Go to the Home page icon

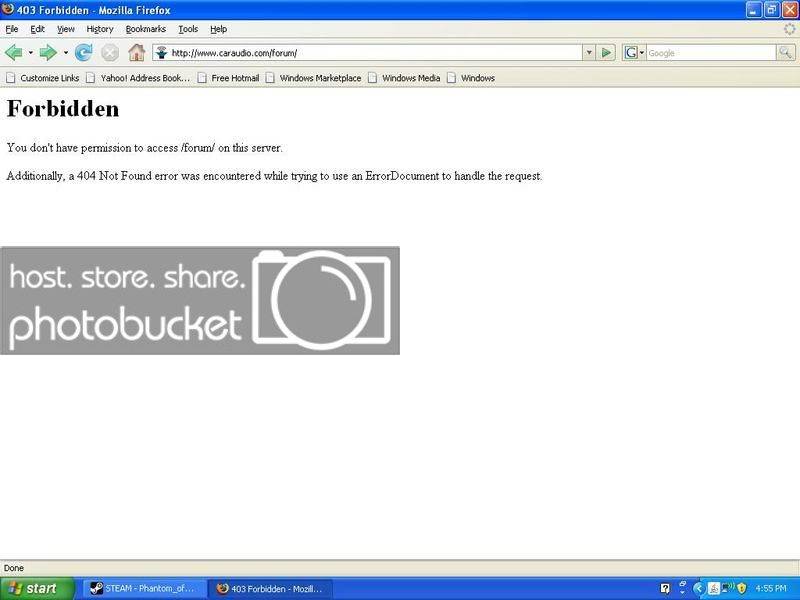point(136,52)
